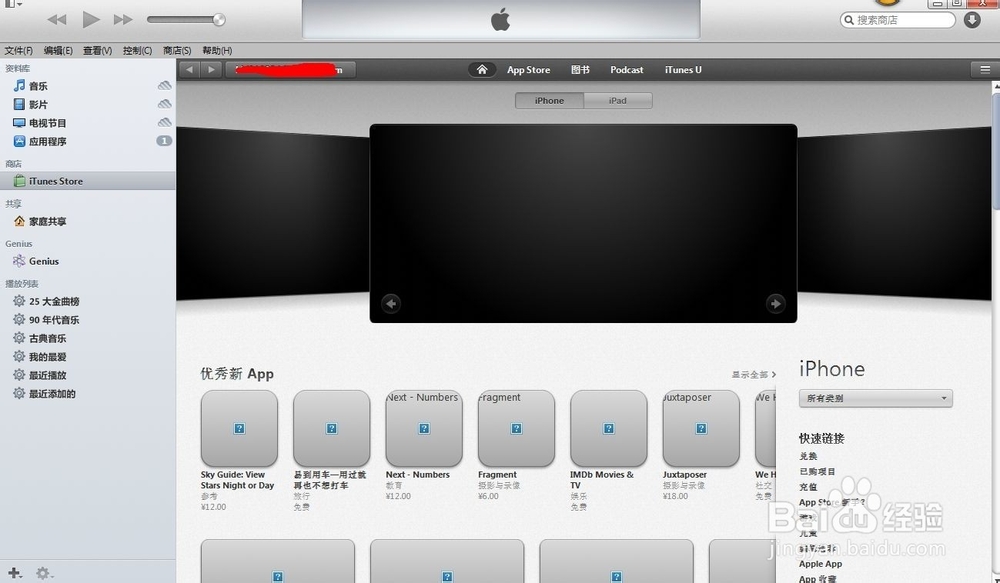Click the cloud icon beside 影片
The height and width of the screenshot is (583, 1000).
165,104
